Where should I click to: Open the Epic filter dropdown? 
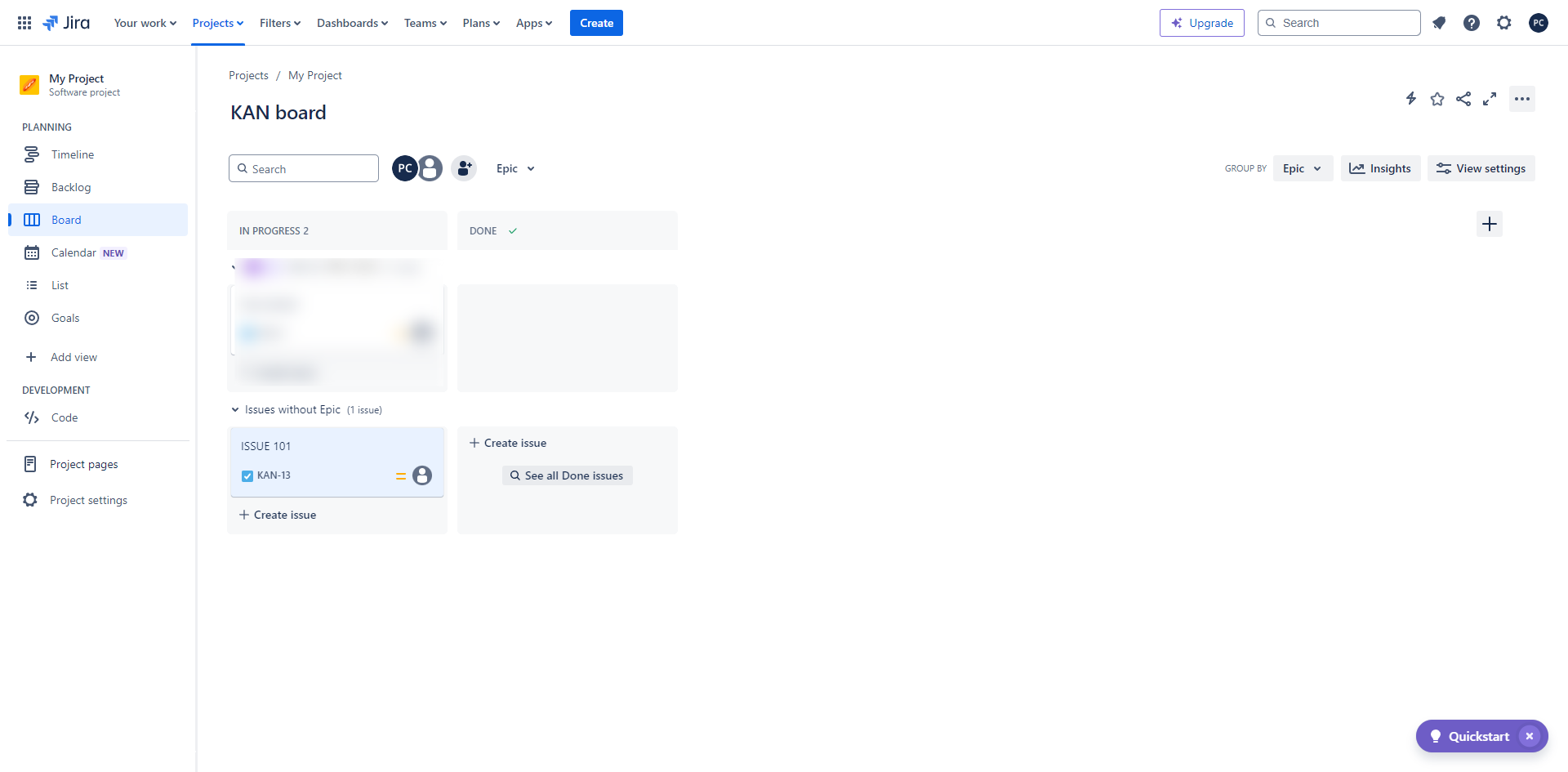515,168
